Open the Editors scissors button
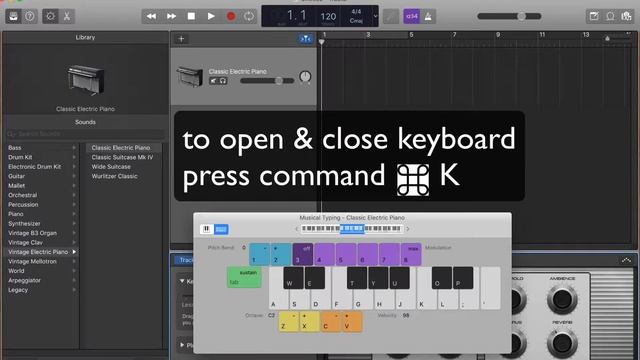The width and height of the screenshot is (640, 360). click(67, 16)
